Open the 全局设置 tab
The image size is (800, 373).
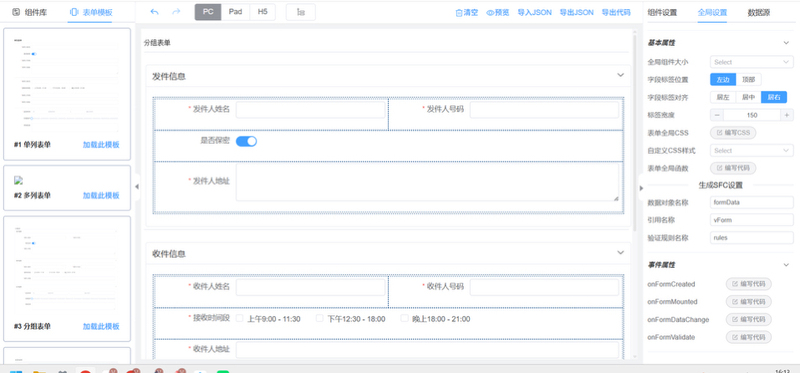point(712,13)
